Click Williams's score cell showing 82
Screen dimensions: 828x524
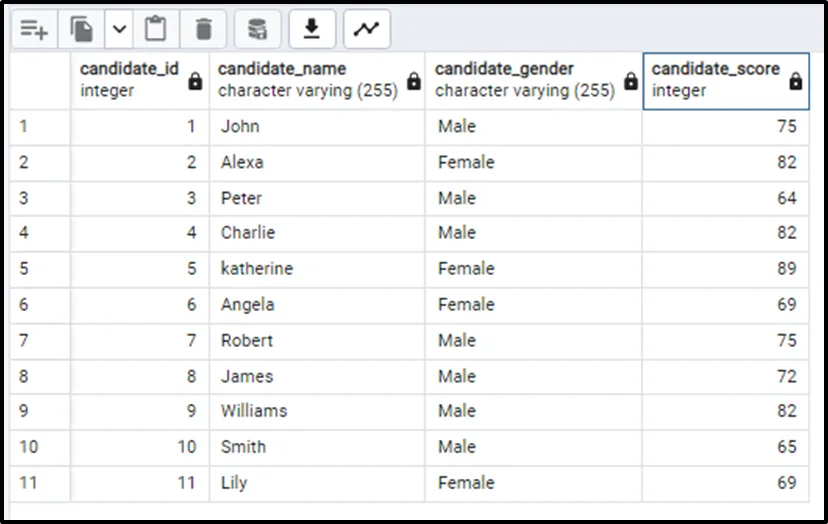(x=725, y=411)
